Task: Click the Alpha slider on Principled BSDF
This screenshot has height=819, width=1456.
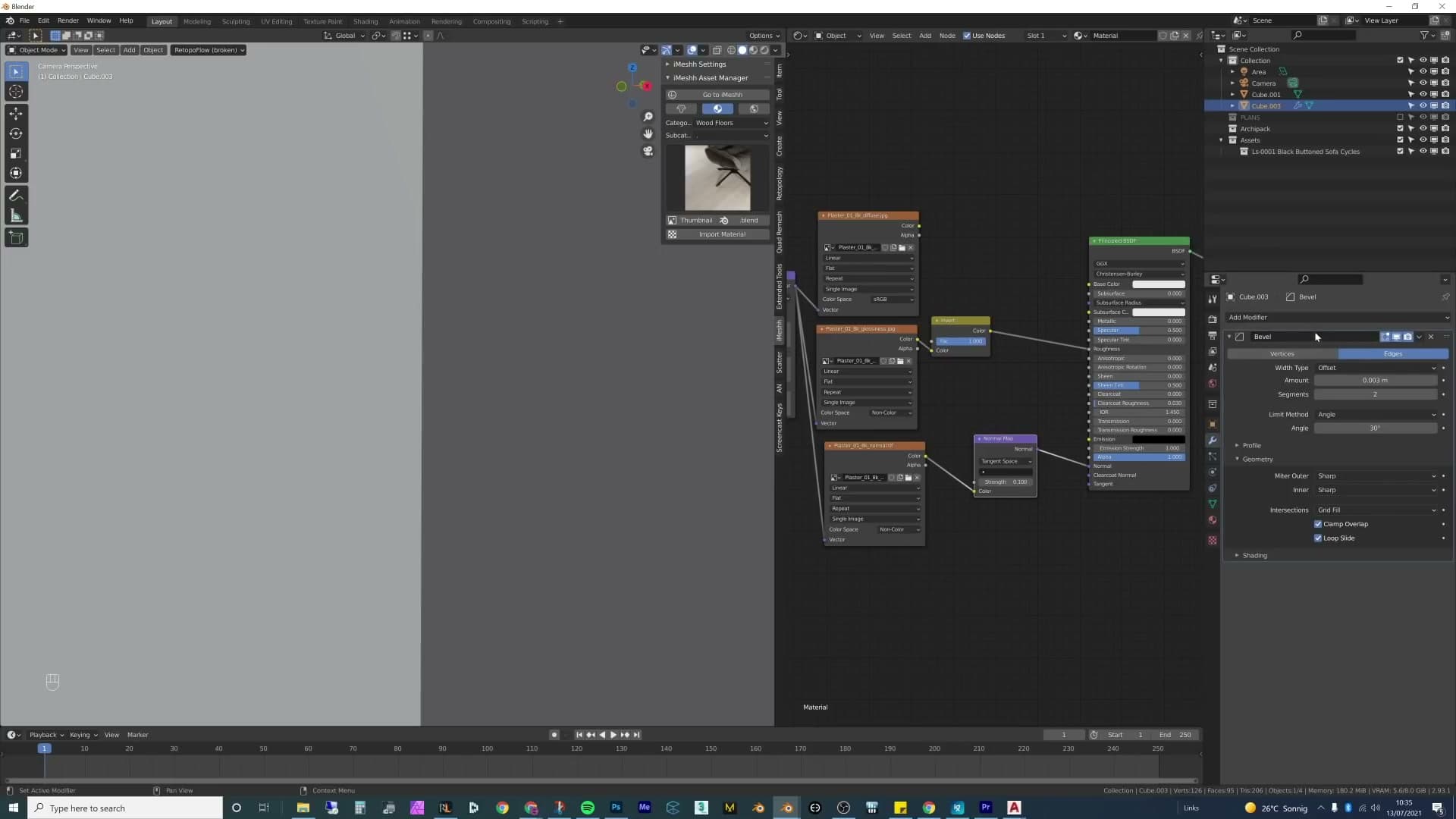Action: click(x=1138, y=457)
